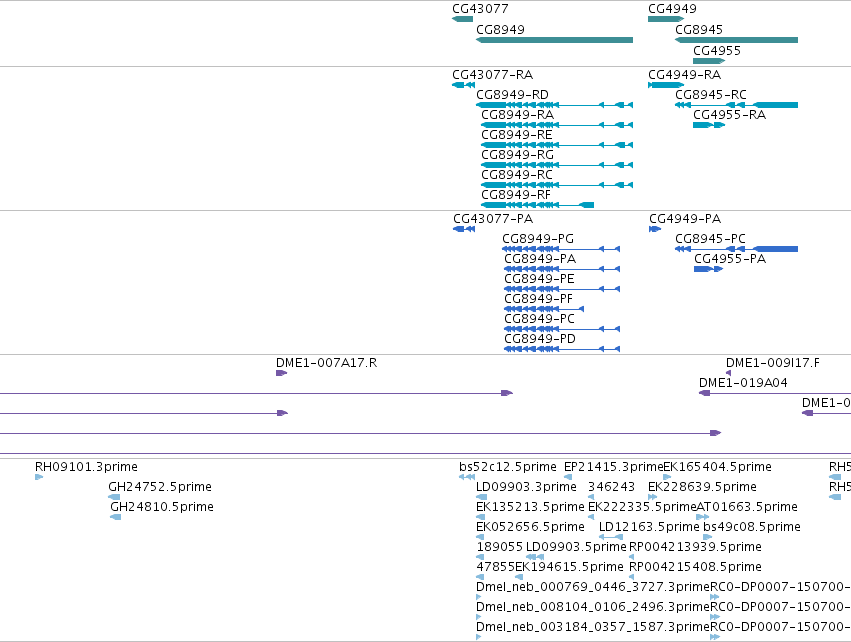Select EST EK165404.5prime
Image resolution: width=851 pixels, height=642 pixels.
tap(667, 478)
